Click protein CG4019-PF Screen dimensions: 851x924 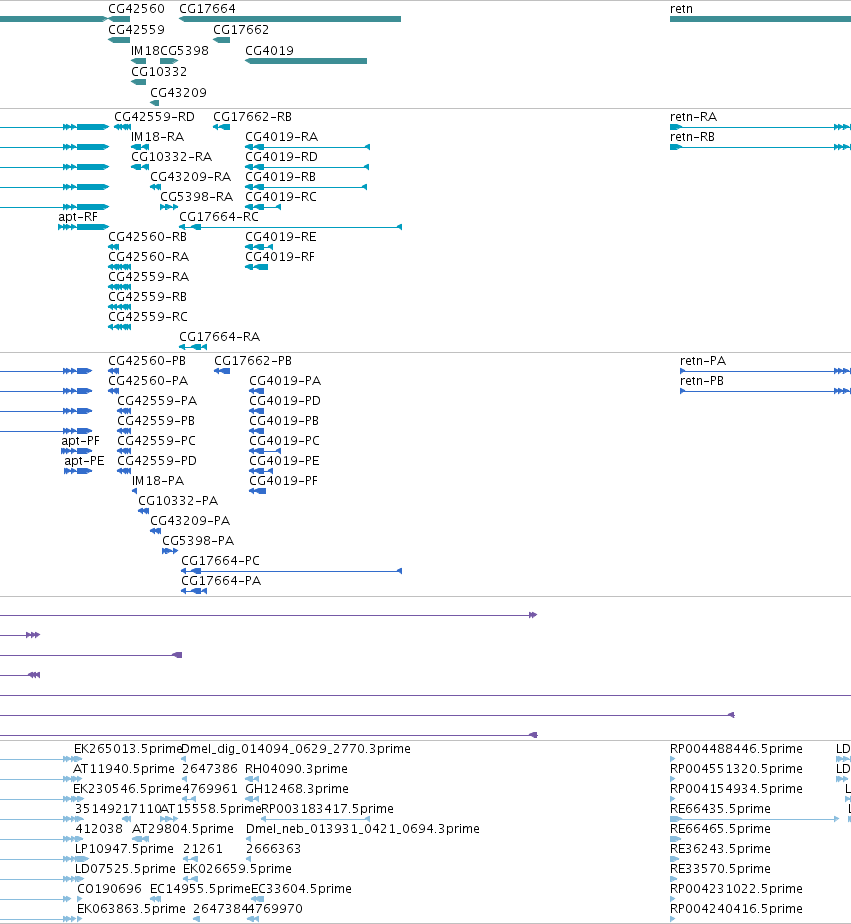coord(283,481)
